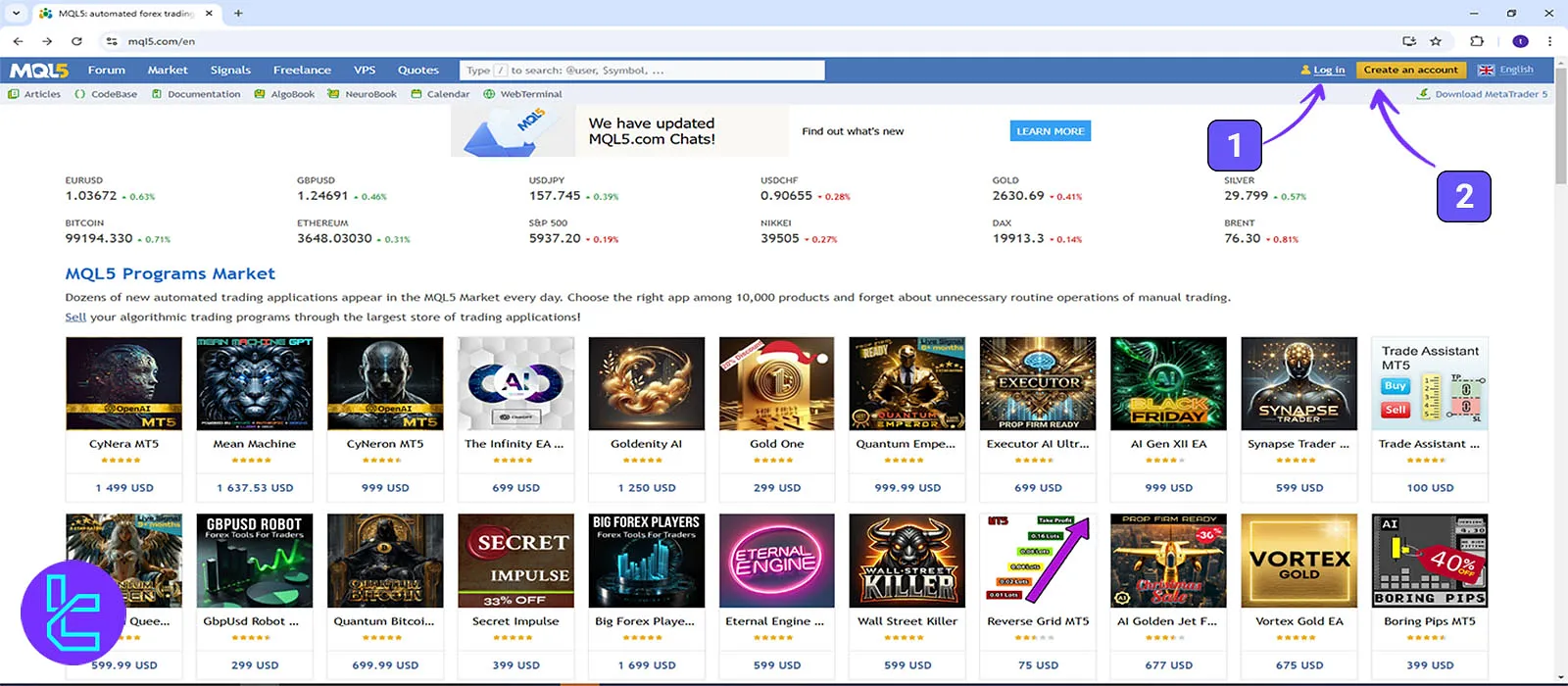
Task: Reload the page with the browser refresh icon
Action: 76,41
